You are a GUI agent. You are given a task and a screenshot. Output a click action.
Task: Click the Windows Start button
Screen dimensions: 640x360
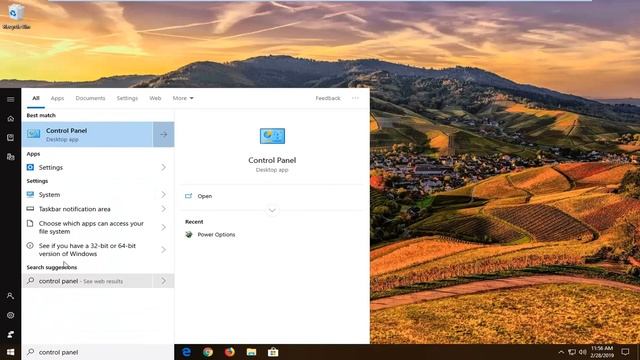[x=11, y=352]
